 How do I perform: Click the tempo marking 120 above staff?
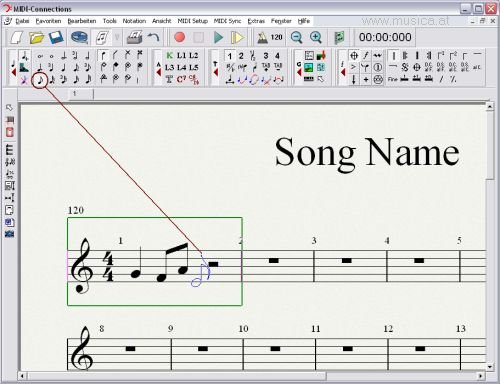coord(76,210)
